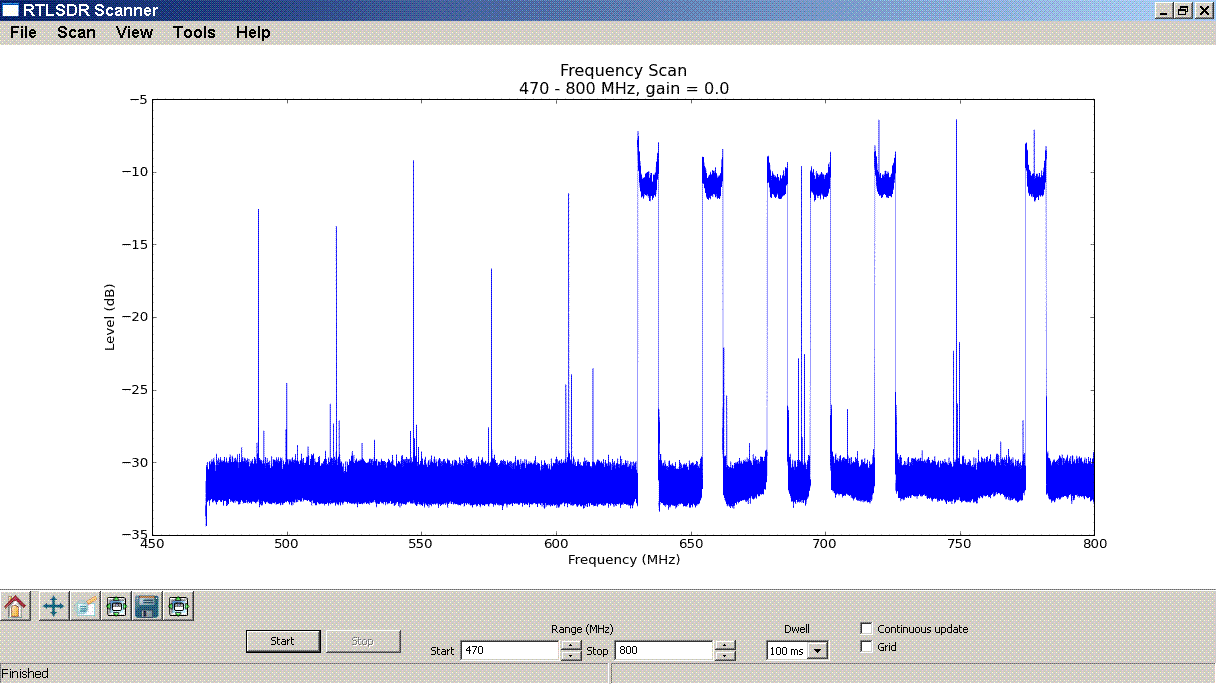Open the Dwell time dropdown

pos(818,651)
